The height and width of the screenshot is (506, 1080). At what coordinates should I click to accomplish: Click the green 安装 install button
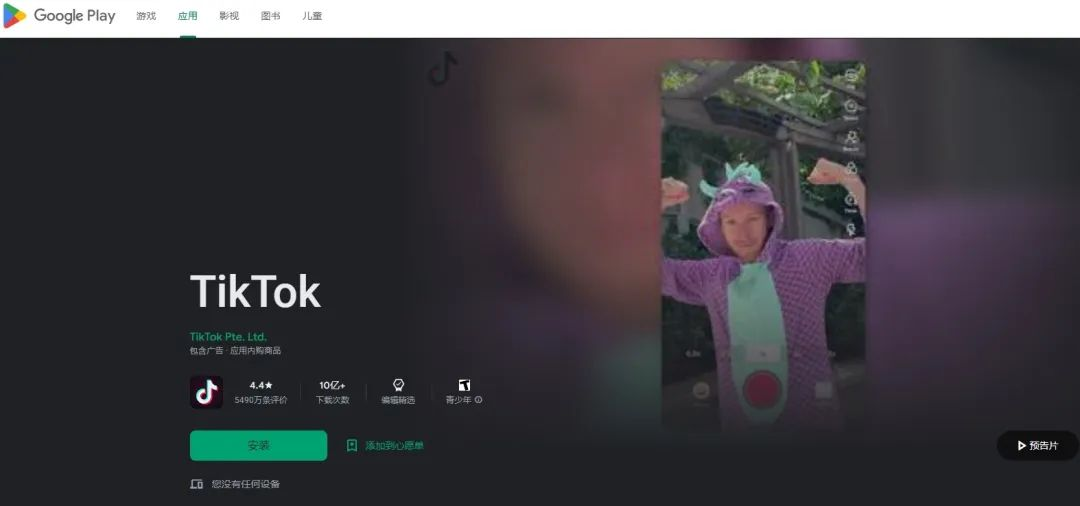pyautogui.click(x=258, y=445)
